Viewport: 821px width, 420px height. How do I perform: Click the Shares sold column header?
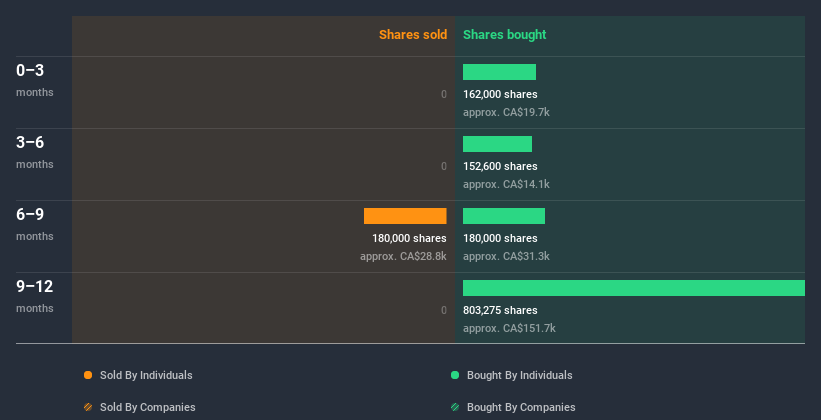point(413,35)
